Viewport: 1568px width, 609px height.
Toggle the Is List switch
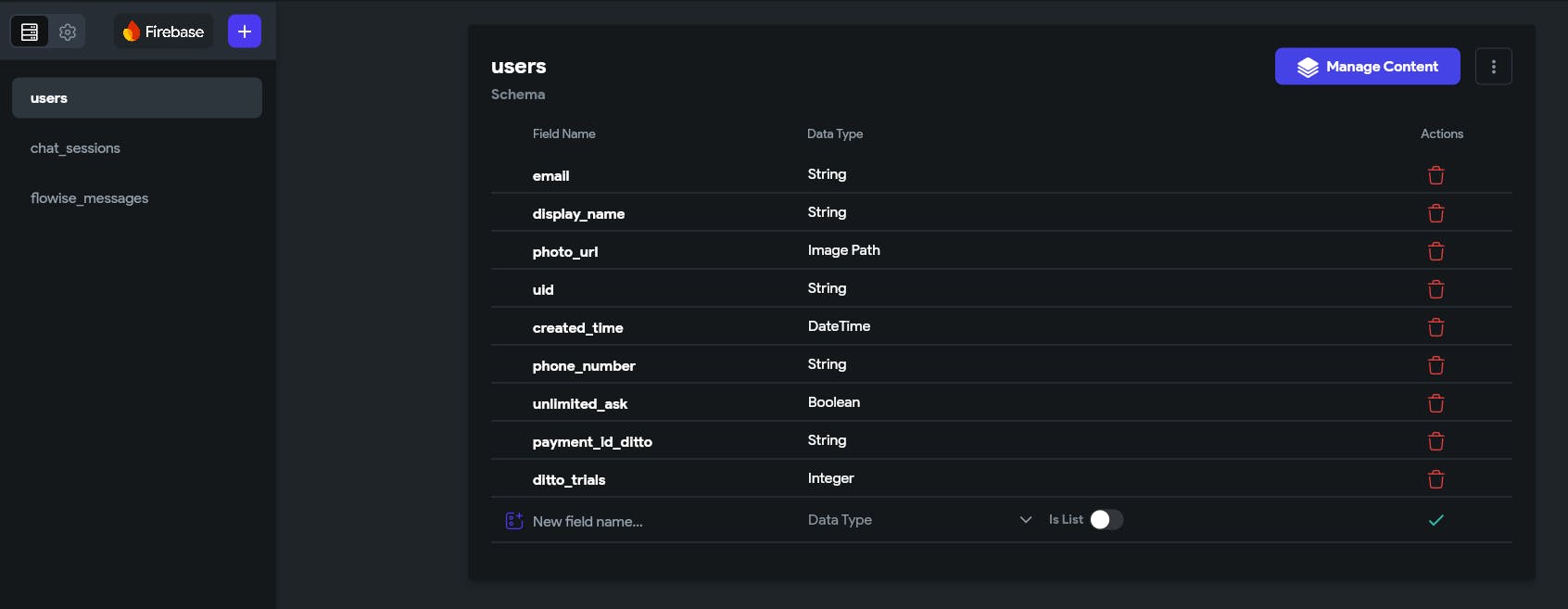pos(1106,520)
